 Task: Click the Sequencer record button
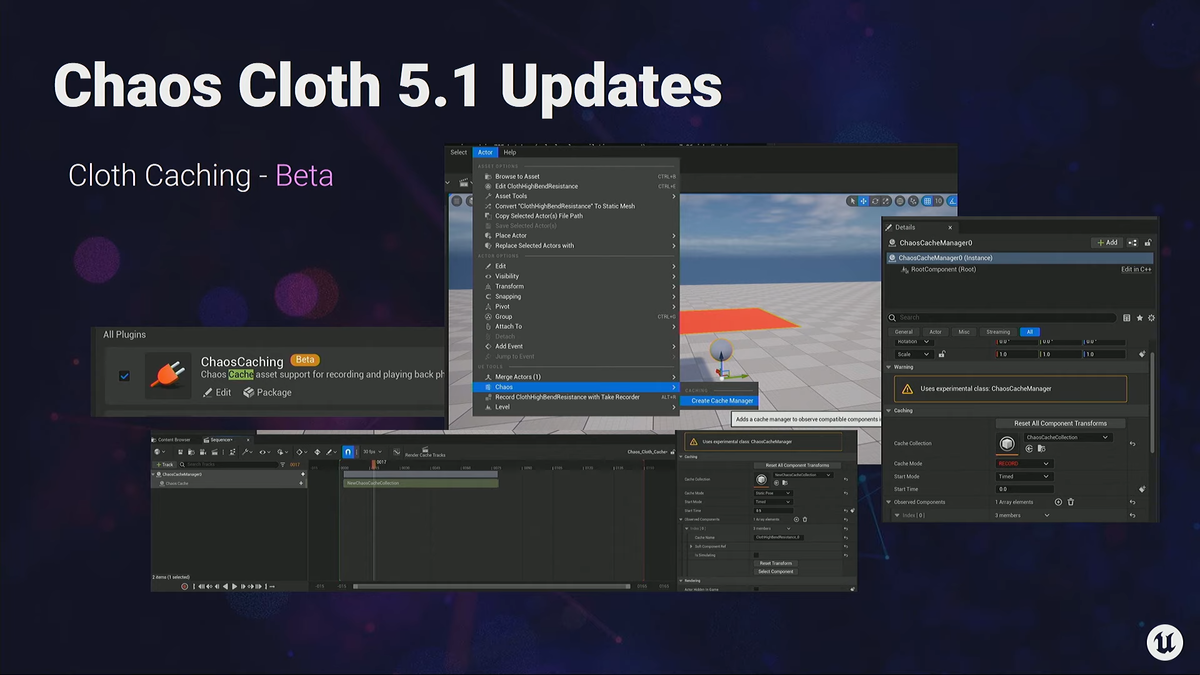coord(185,587)
